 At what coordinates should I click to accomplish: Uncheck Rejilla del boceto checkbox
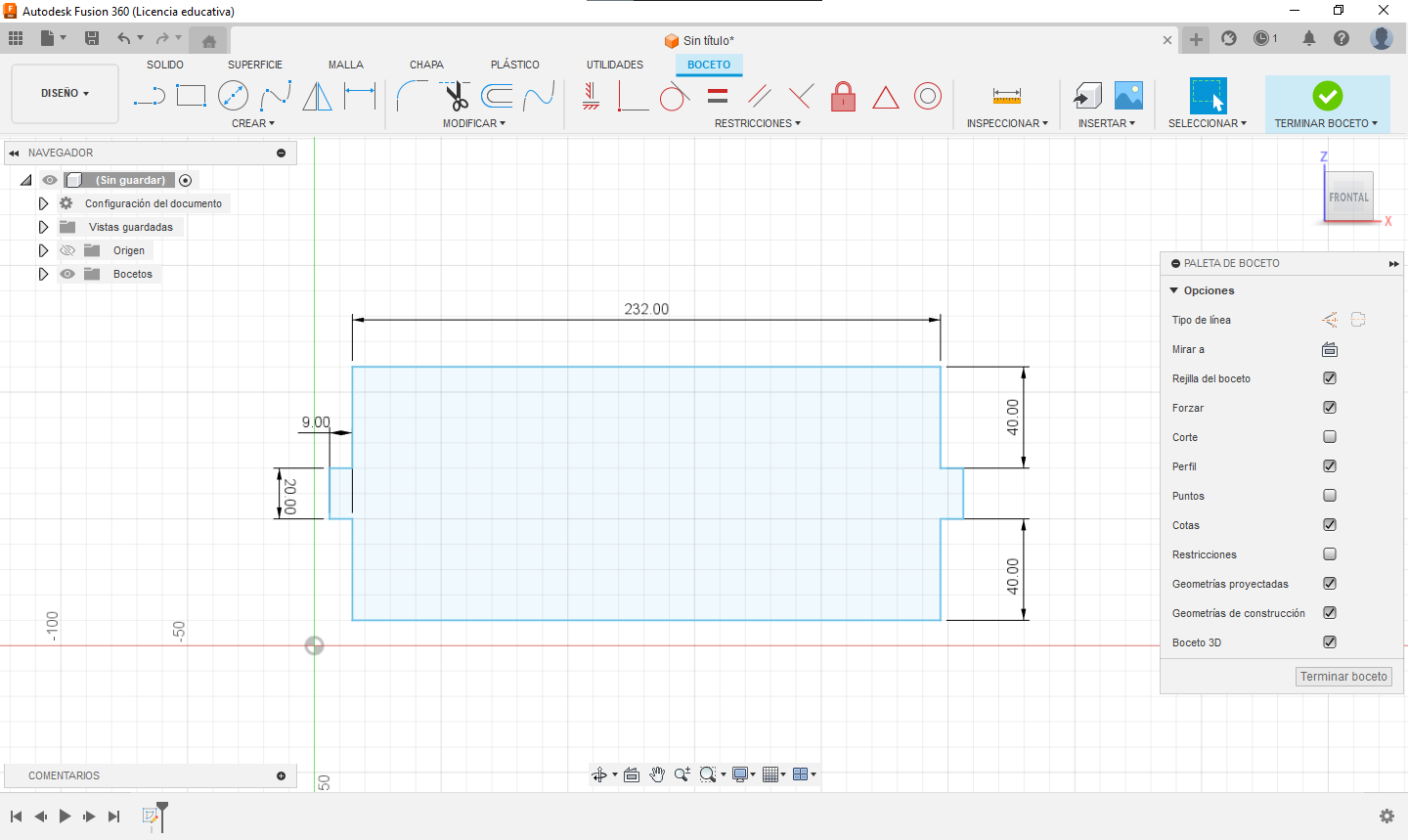tap(1330, 378)
